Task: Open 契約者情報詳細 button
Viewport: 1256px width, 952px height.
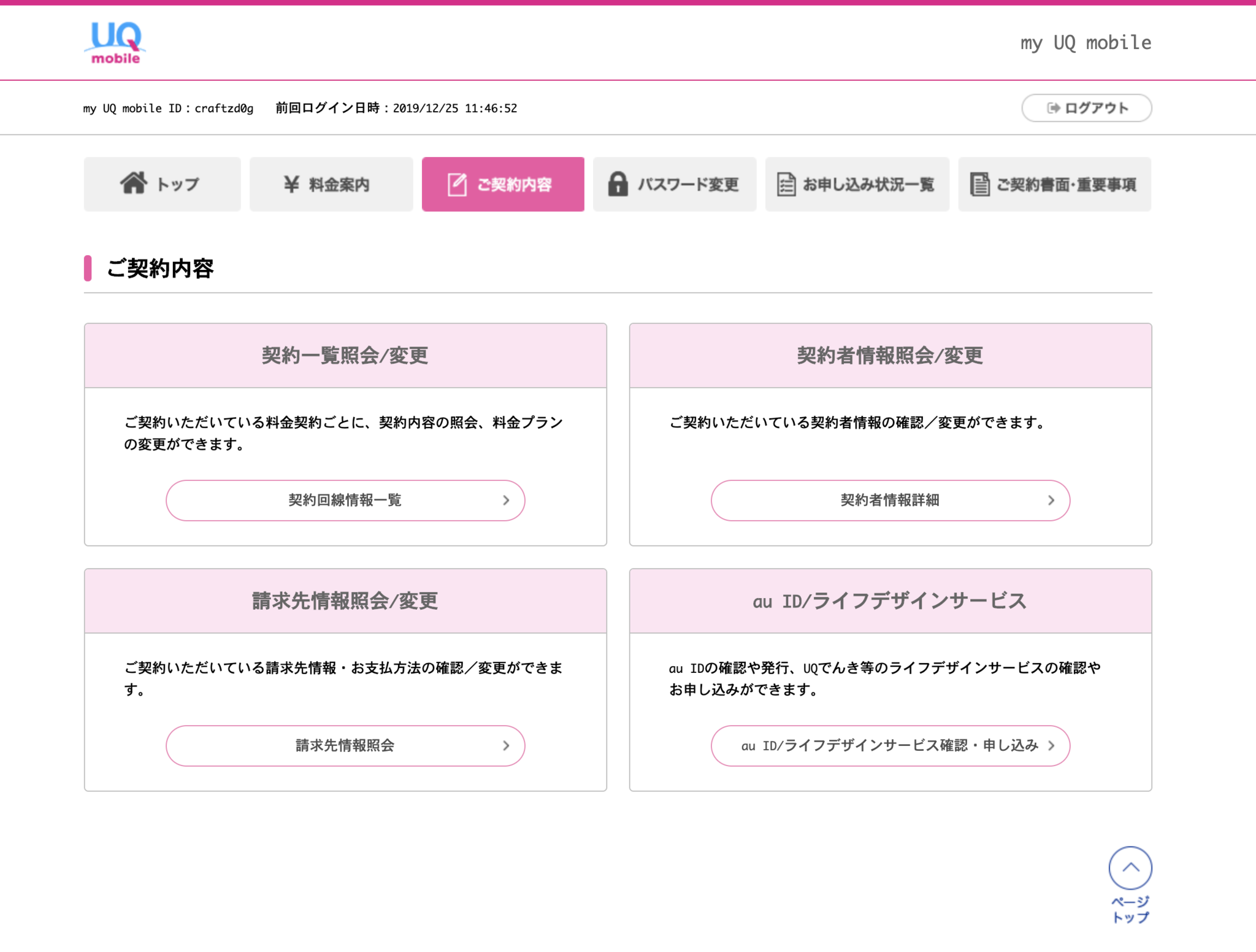Action: (x=890, y=500)
